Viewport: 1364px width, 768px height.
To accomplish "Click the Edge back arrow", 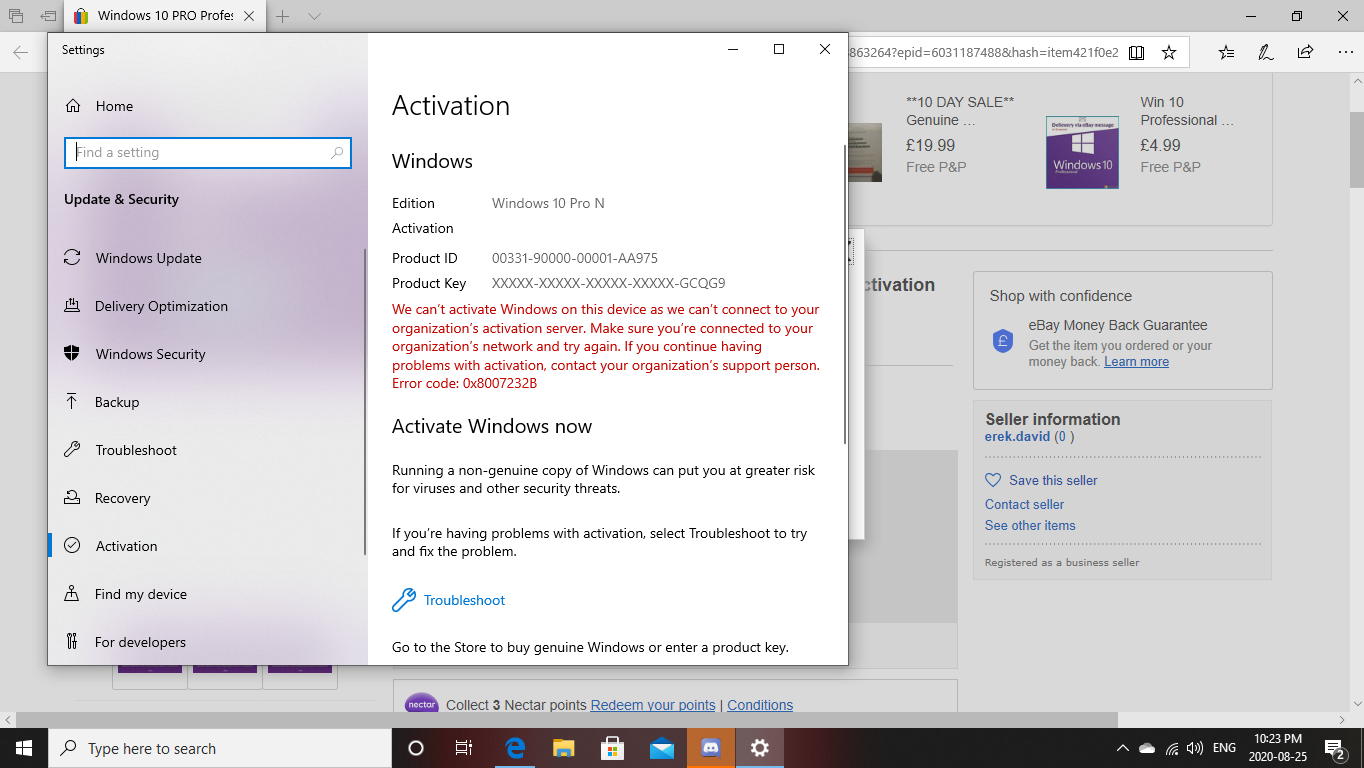I will click(20, 52).
